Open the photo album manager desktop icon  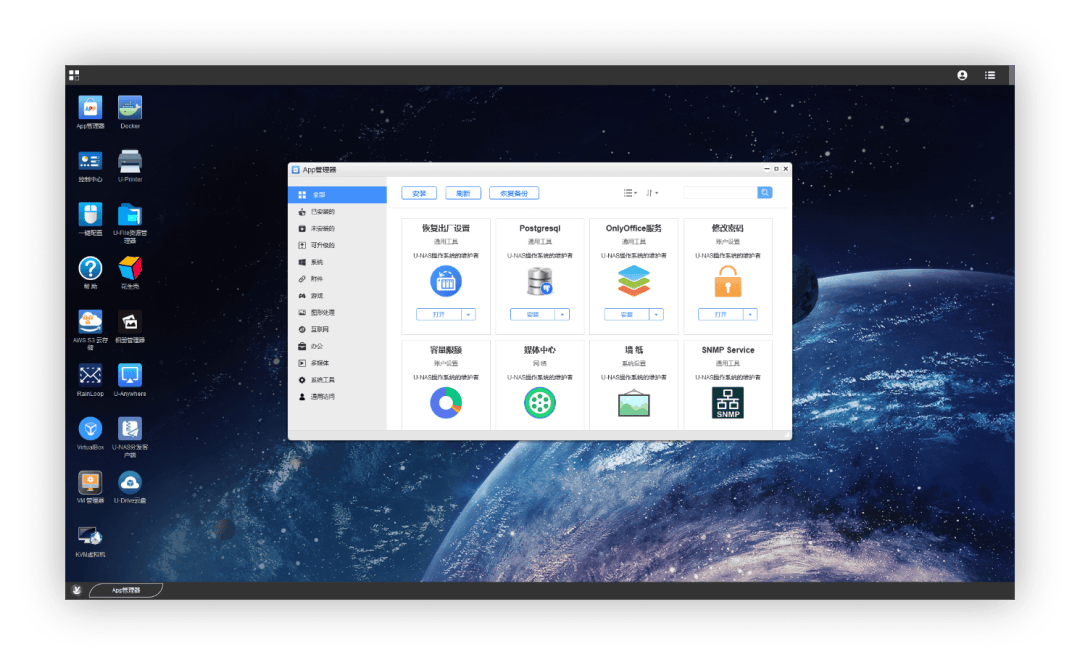(x=129, y=322)
